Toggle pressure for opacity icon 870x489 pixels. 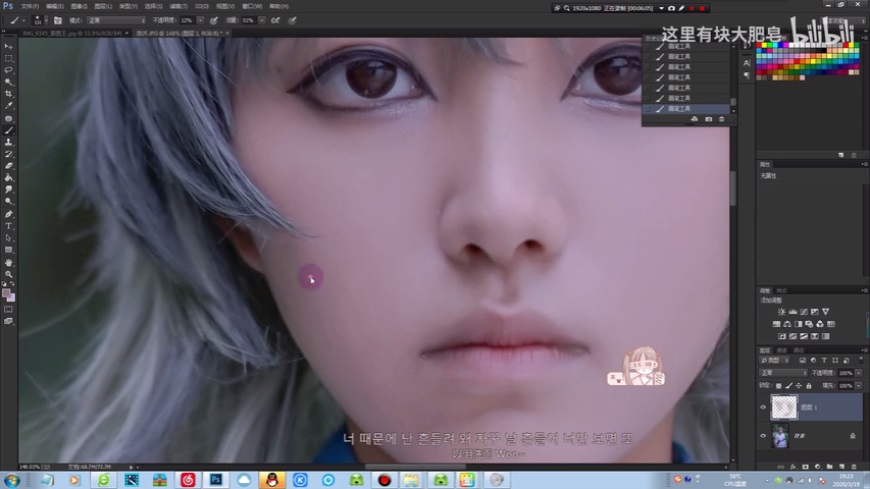point(214,21)
